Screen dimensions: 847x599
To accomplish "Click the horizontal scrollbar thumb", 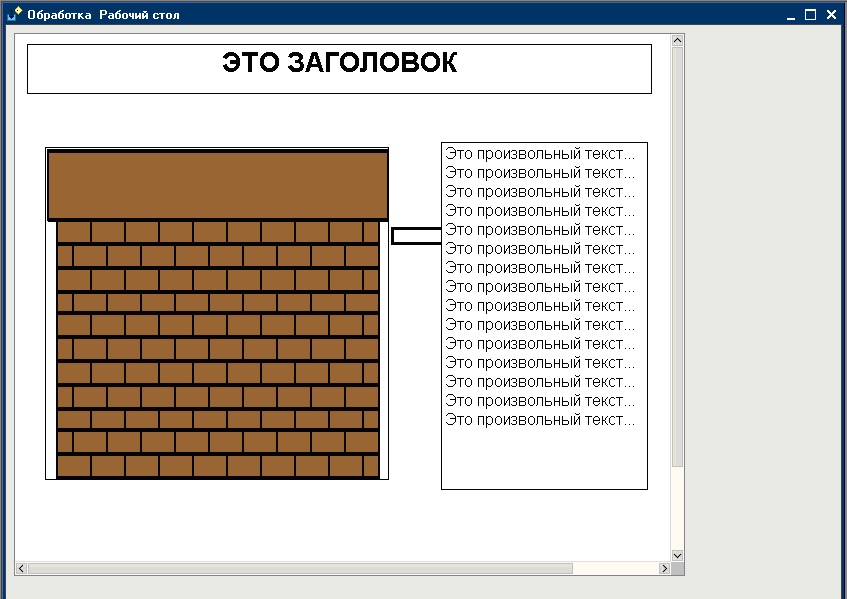I will pyautogui.click(x=300, y=568).
